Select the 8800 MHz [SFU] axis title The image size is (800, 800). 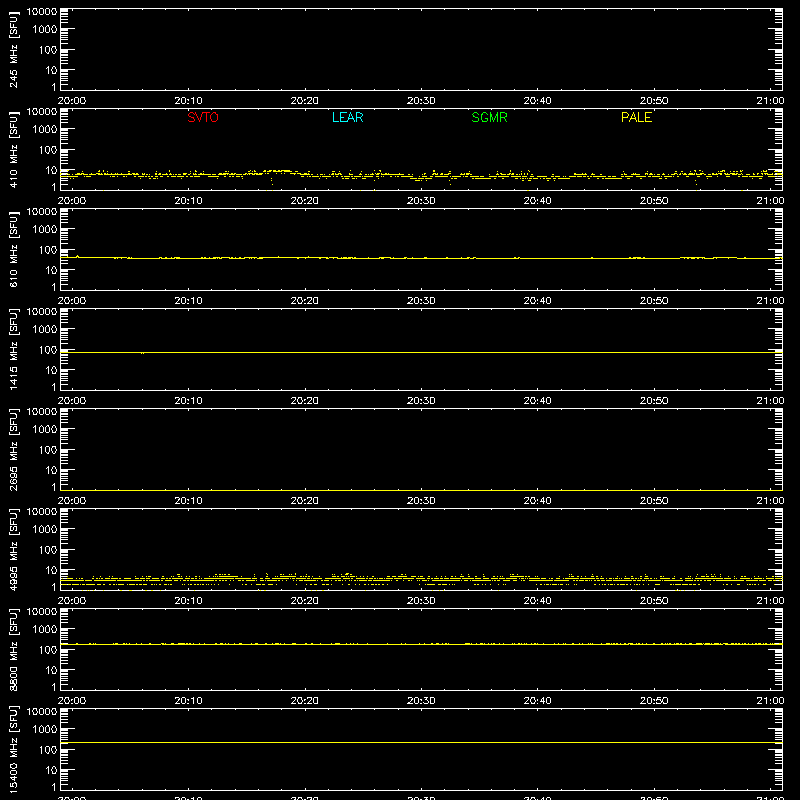point(13,649)
